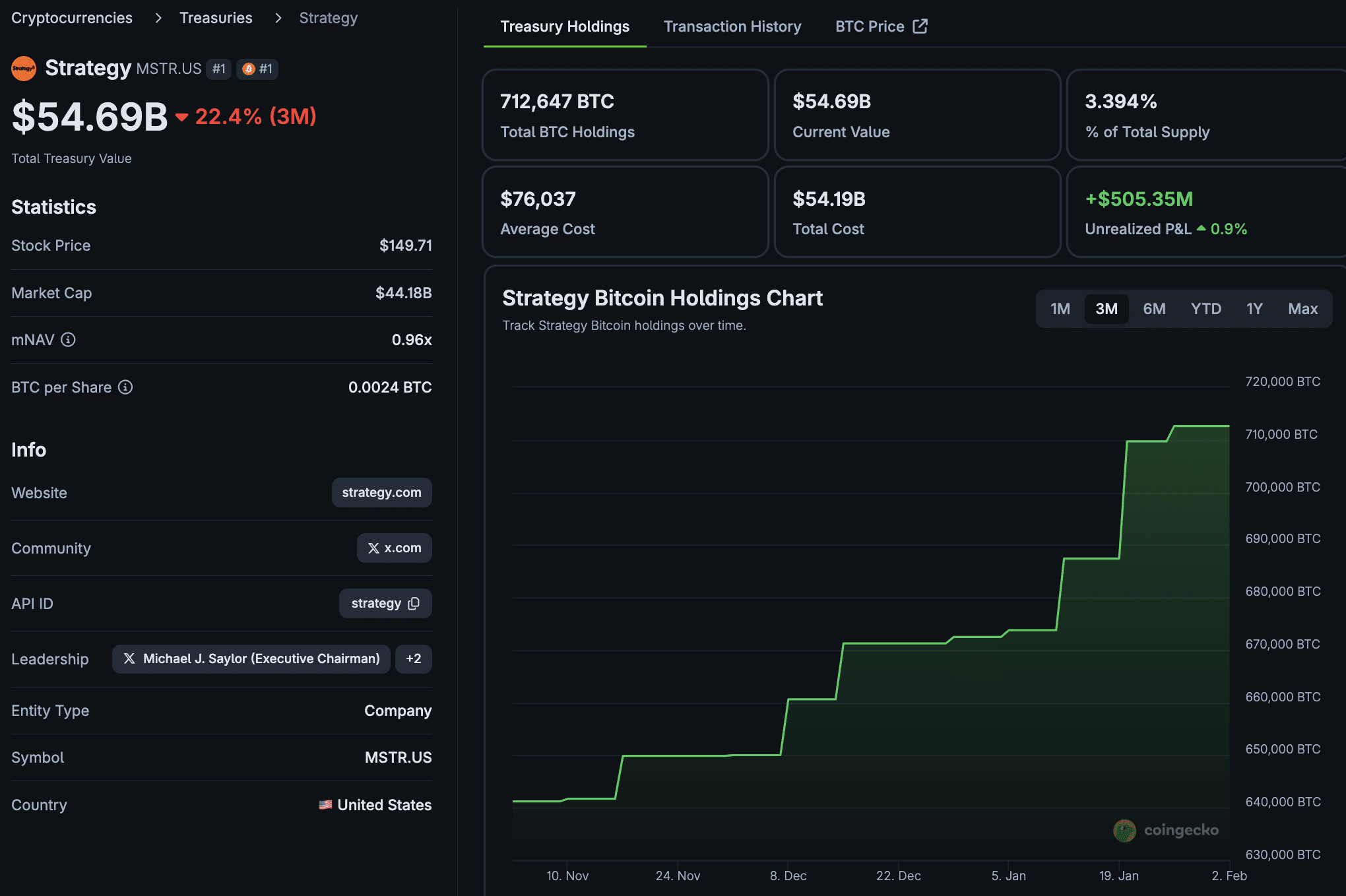Open the x.com community link
The image size is (1346, 896).
[x=395, y=548]
